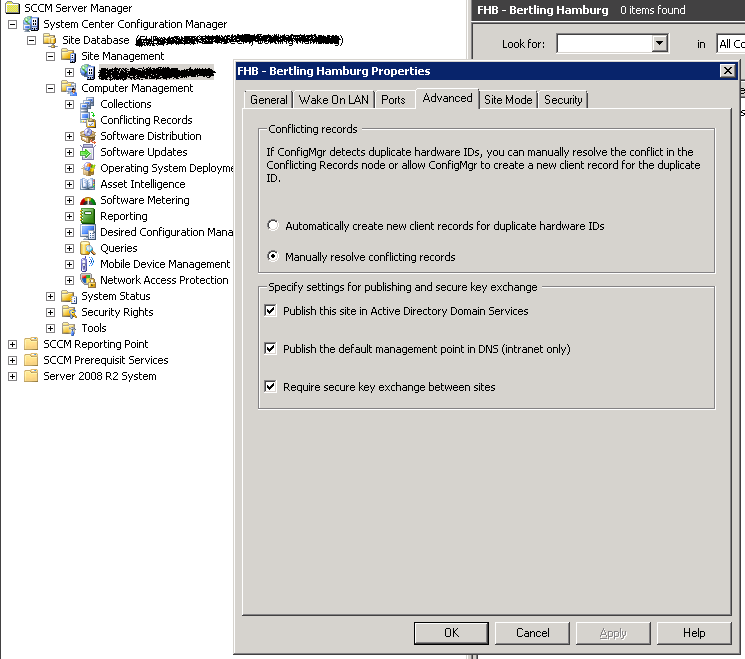The width and height of the screenshot is (745, 659).
Task: Click the Tools folder icon
Action: tap(69, 328)
